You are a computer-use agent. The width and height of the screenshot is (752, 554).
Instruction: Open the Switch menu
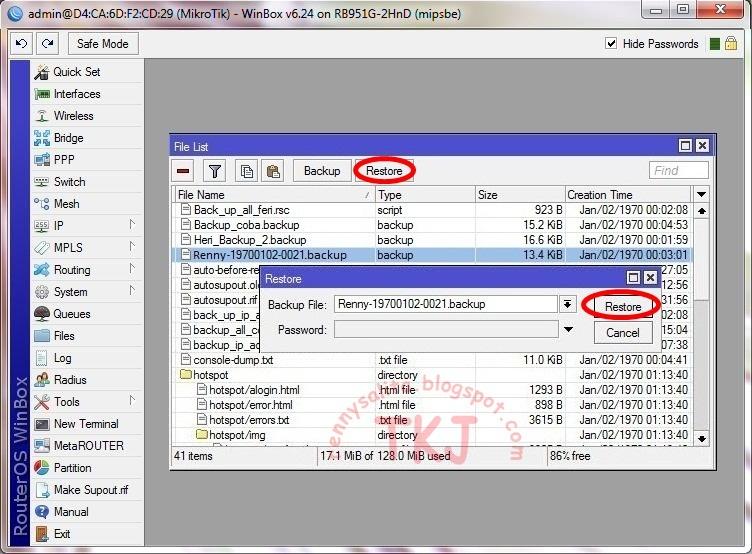click(x=70, y=182)
